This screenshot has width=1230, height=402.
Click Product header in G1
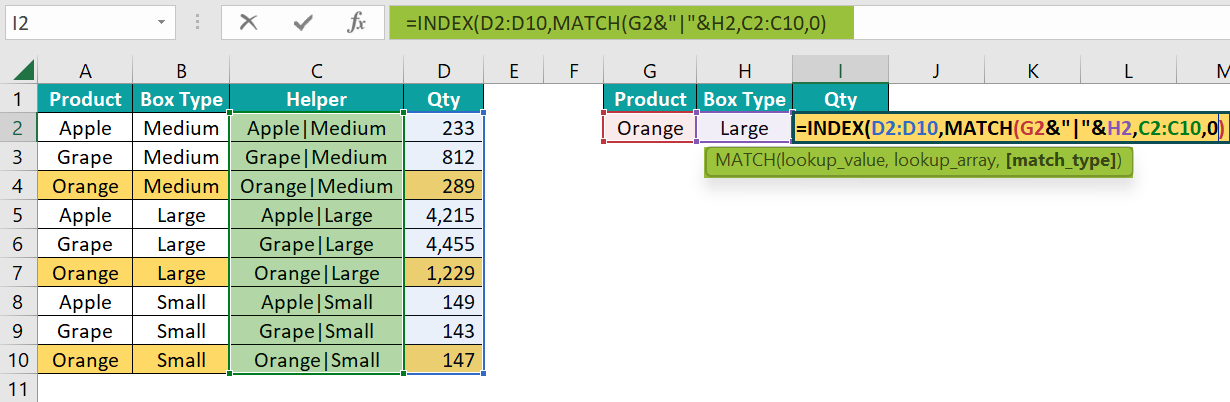coord(651,99)
